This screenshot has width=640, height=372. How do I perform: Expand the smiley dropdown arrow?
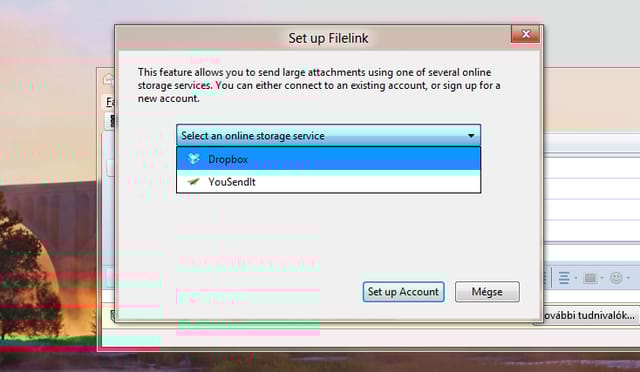coord(628,278)
